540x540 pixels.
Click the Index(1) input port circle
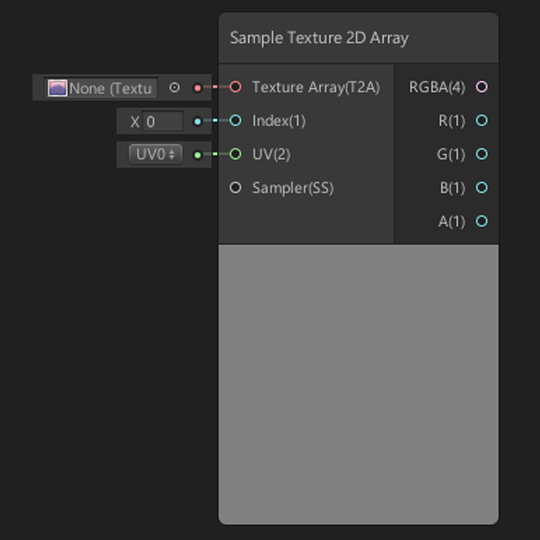[x=235, y=121]
